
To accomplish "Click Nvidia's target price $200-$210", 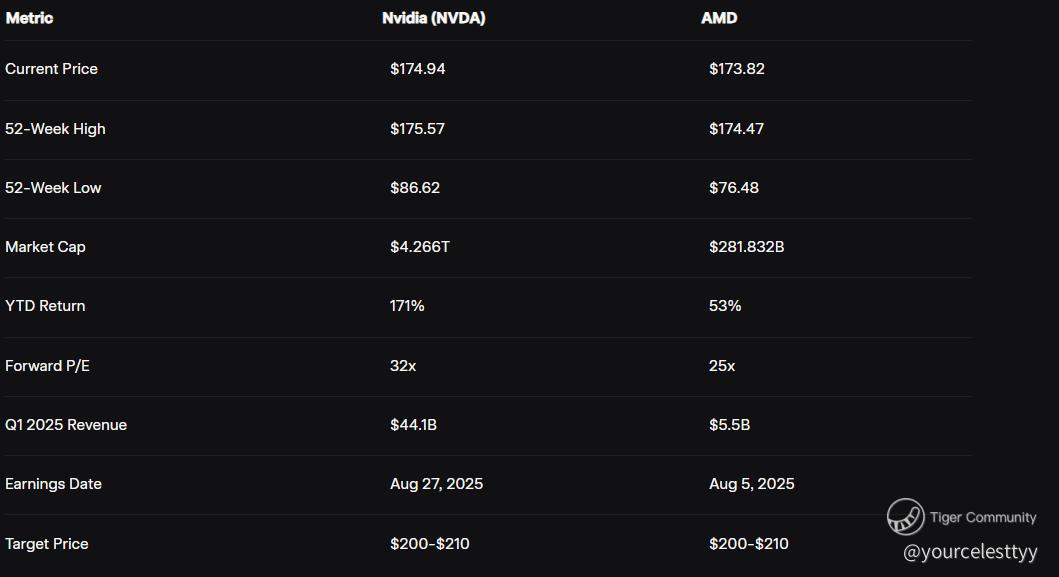I will click(x=429, y=544).
